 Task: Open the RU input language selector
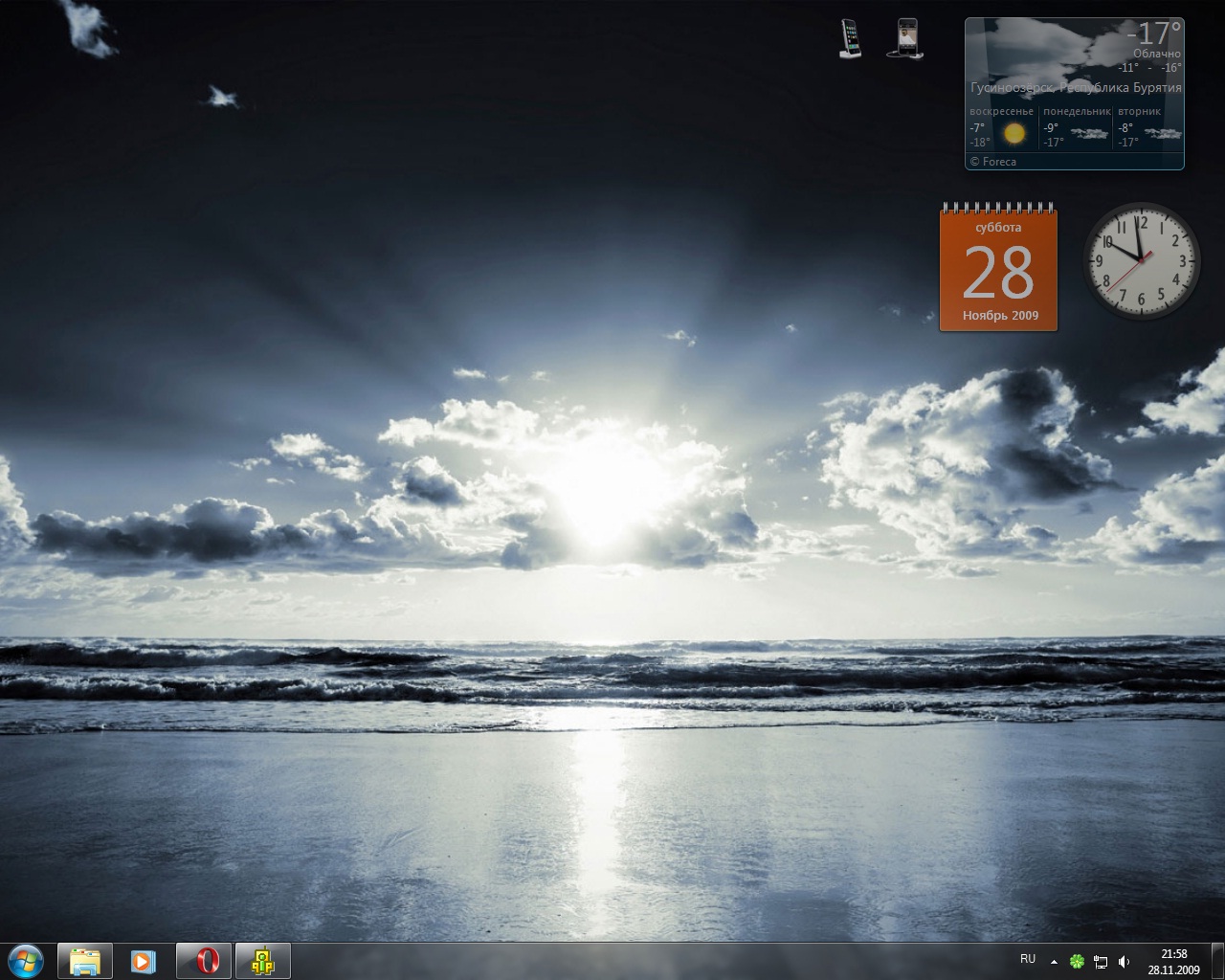point(1028,959)
